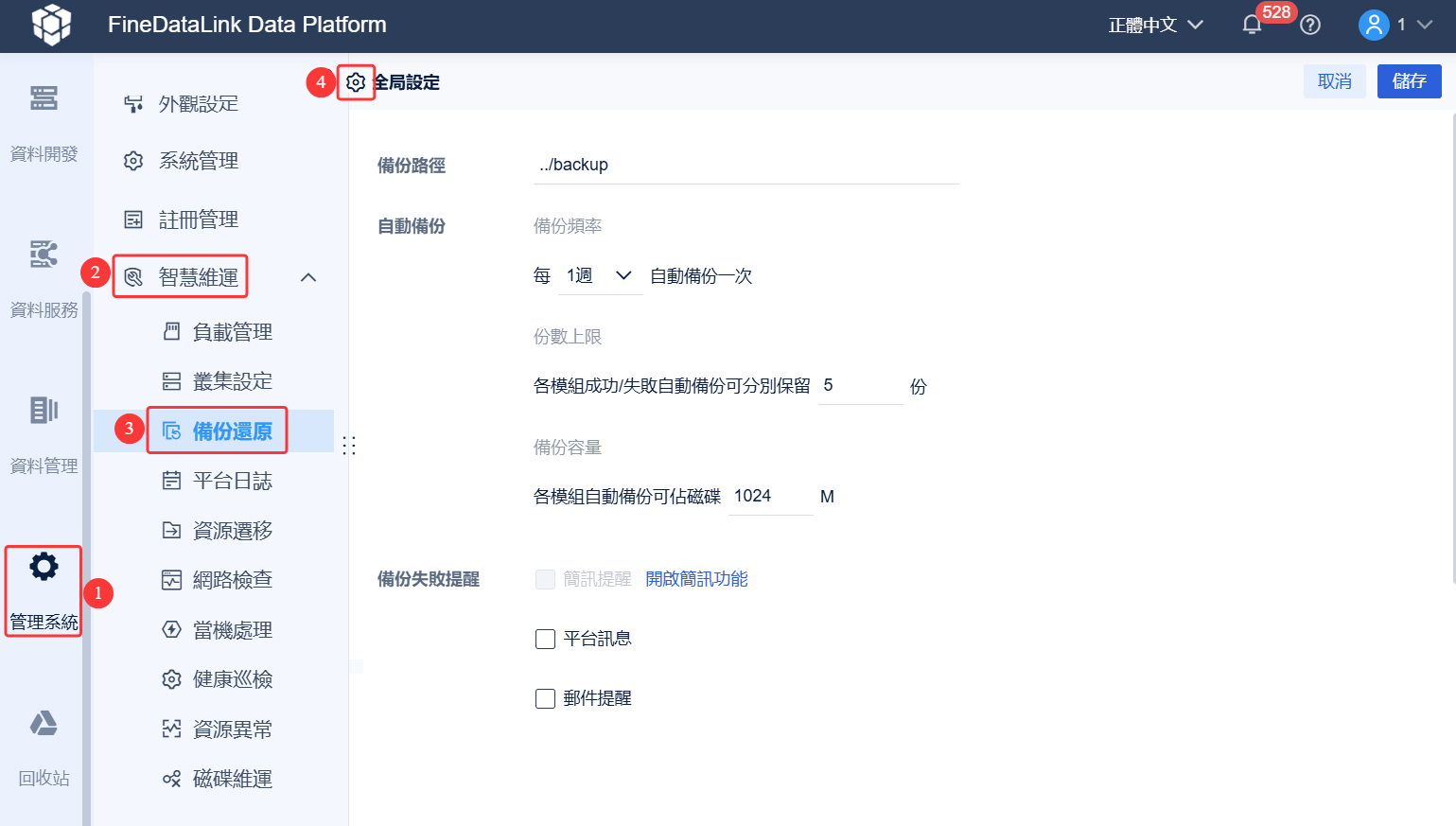This screenshot has width=1456, height=826.
Task: Open the 管理系統 gear icon
Action: 44,567
